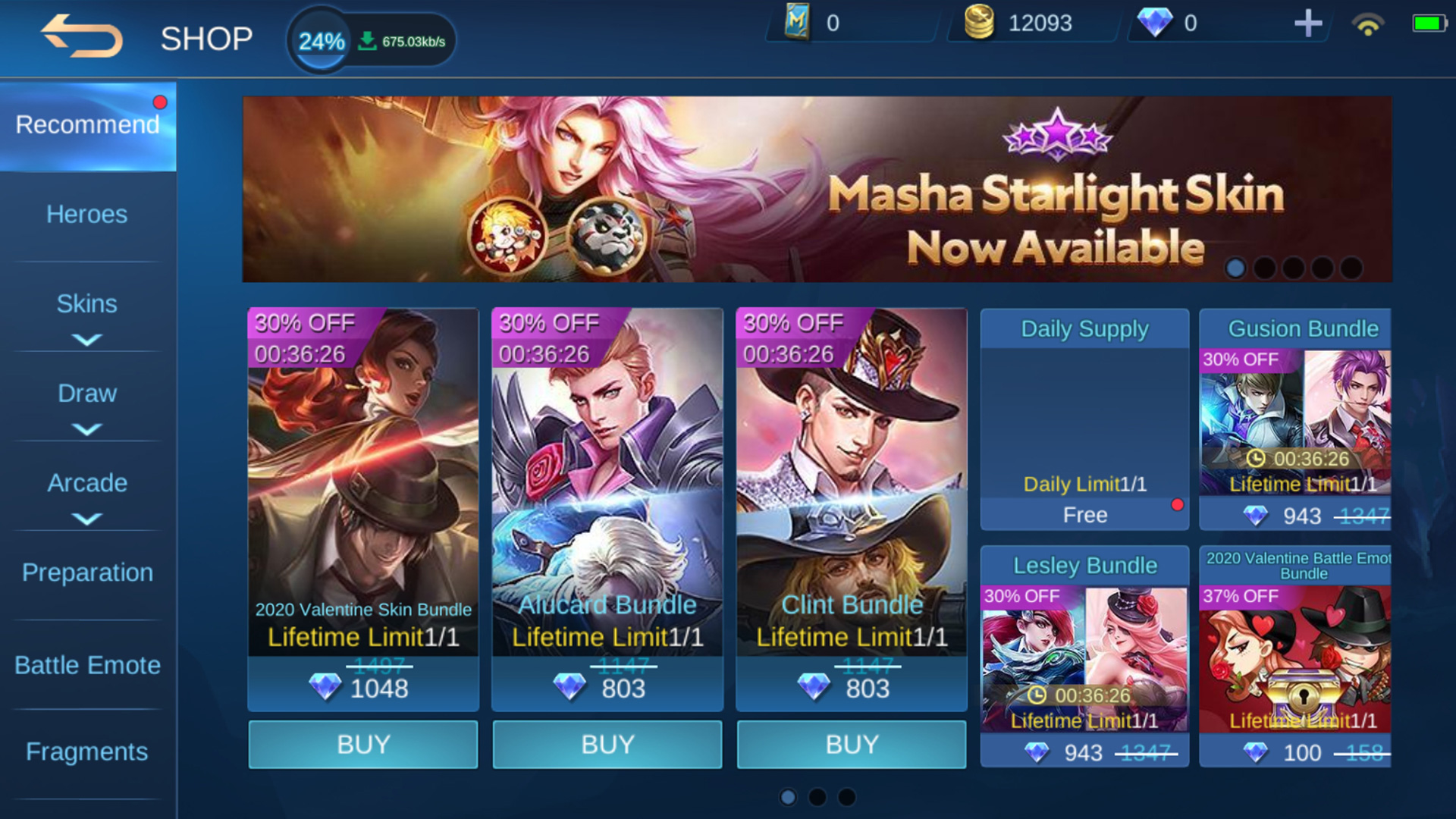Open the download progress indicator
Image resolution: width=1456 pixels, height=819 pixels.
point(371,40)
